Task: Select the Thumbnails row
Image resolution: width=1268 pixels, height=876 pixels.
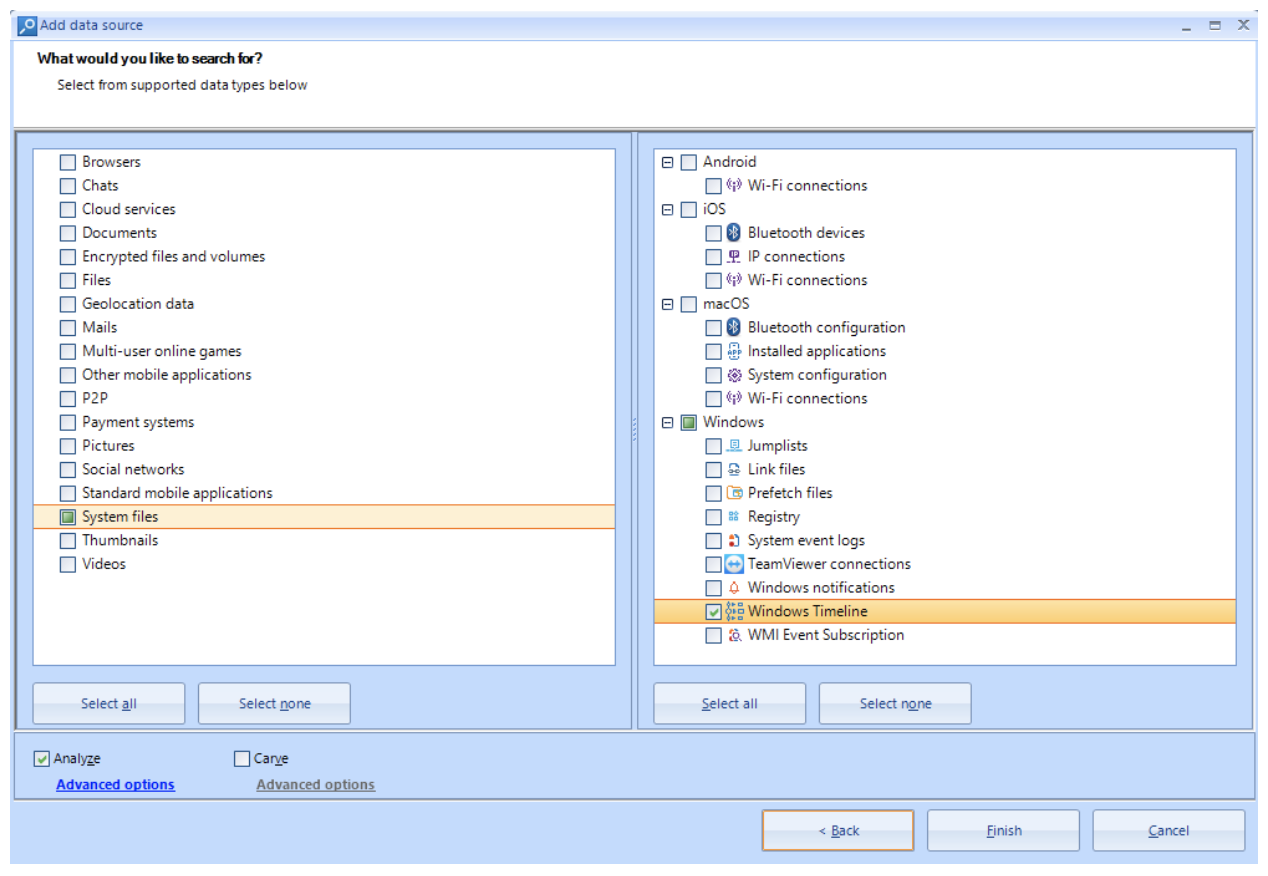Action: coord(324,541)
